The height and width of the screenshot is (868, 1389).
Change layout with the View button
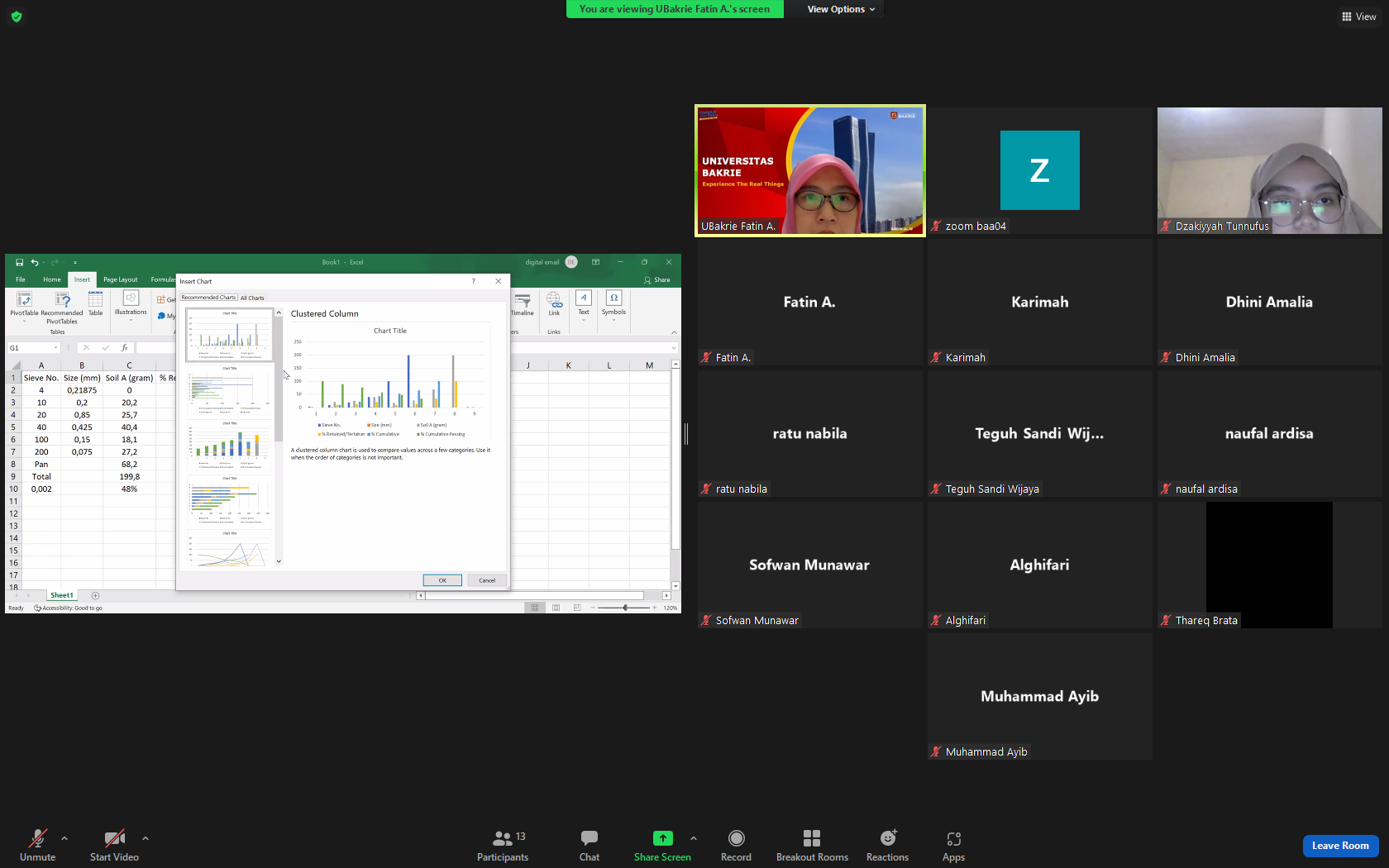[1358, 17]
